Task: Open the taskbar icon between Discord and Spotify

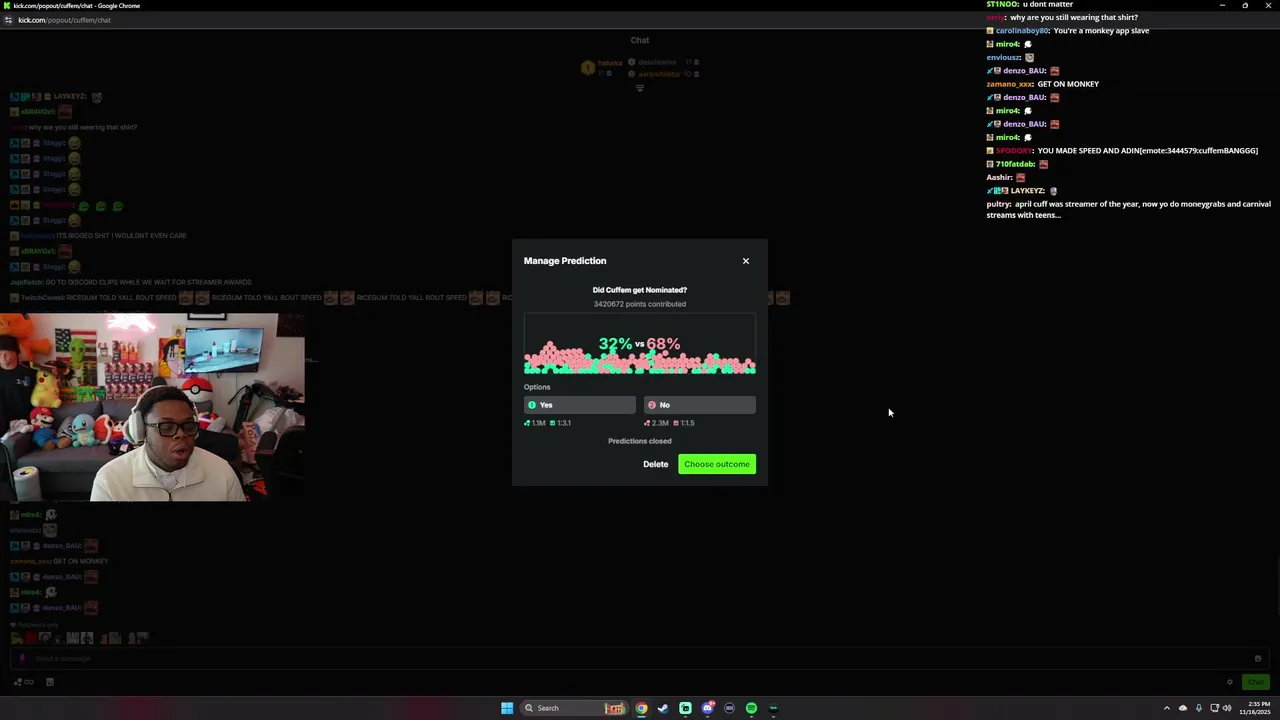Action: pyautogui.click(x=729, y=708)
